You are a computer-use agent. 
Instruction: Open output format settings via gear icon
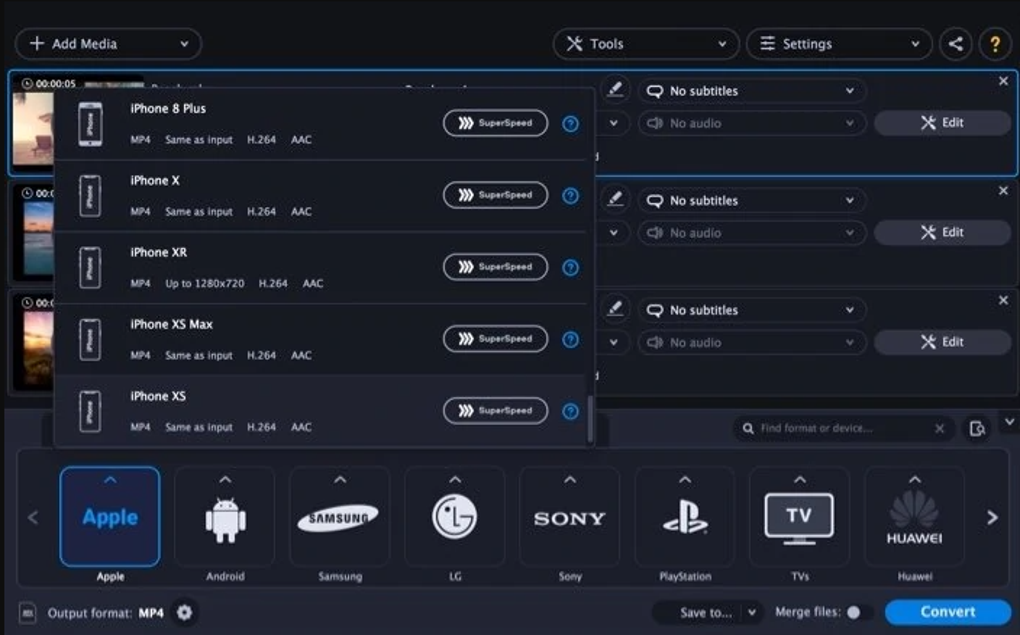click(x=183, y=612)
